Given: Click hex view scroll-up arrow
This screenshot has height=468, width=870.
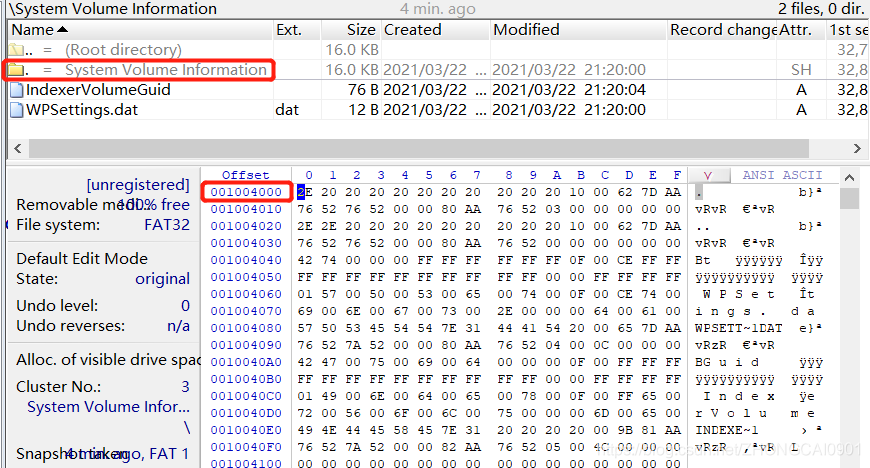Looking at the screenshot, I should tap(849, 178).
